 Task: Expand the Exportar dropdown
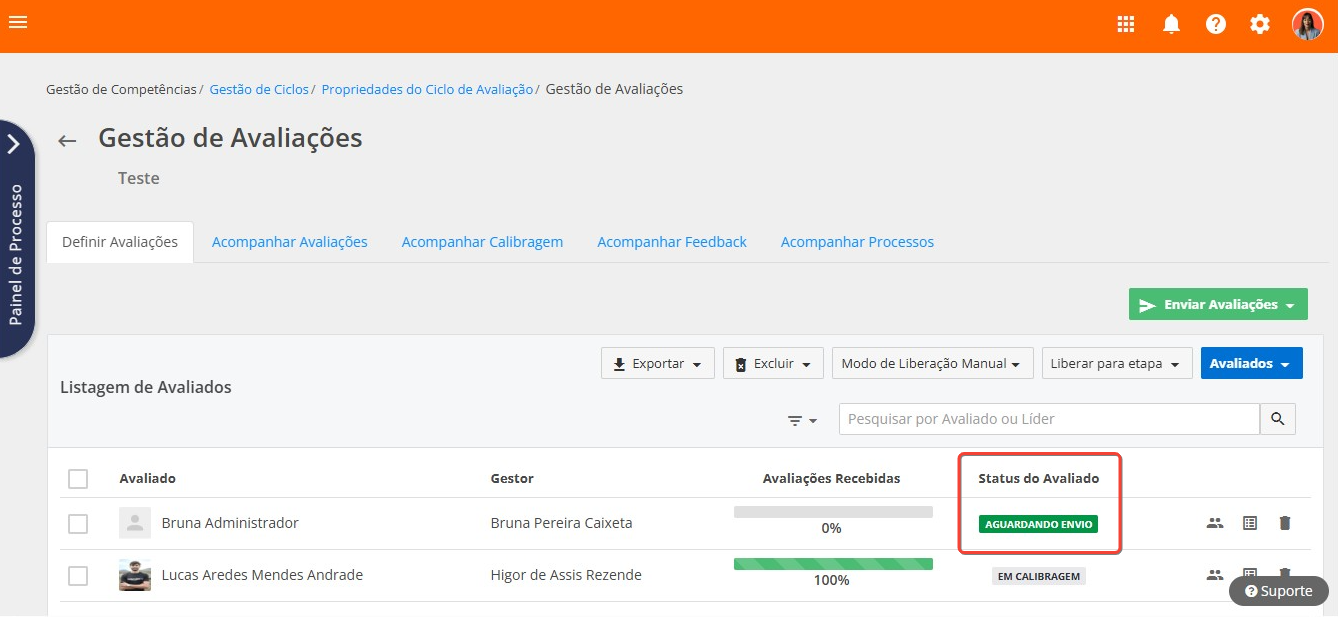point(657,364)
